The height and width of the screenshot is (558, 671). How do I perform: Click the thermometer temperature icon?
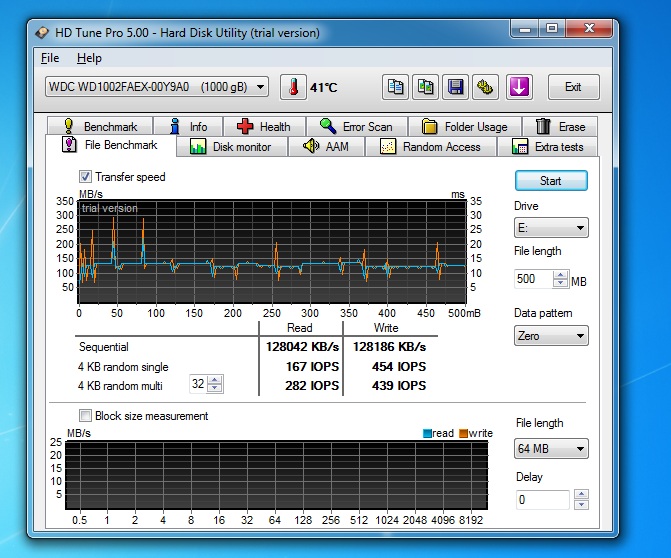[x=293, y=87]
